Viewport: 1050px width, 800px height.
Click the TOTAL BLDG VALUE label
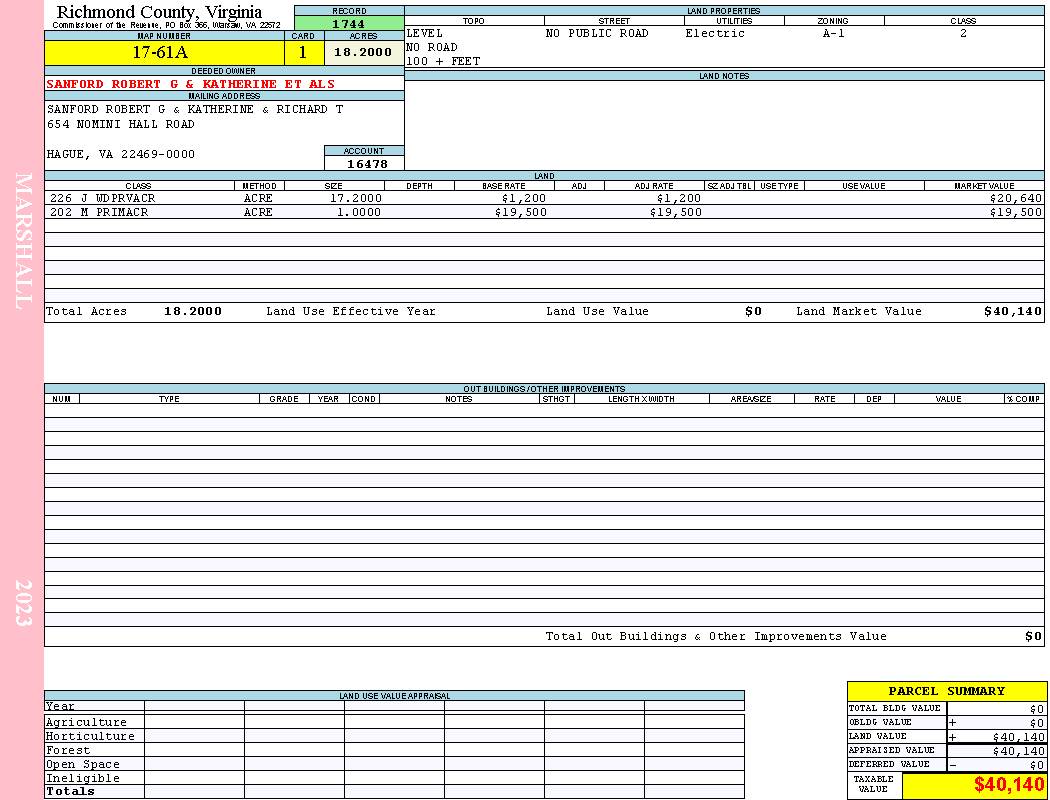coord(895,708)
